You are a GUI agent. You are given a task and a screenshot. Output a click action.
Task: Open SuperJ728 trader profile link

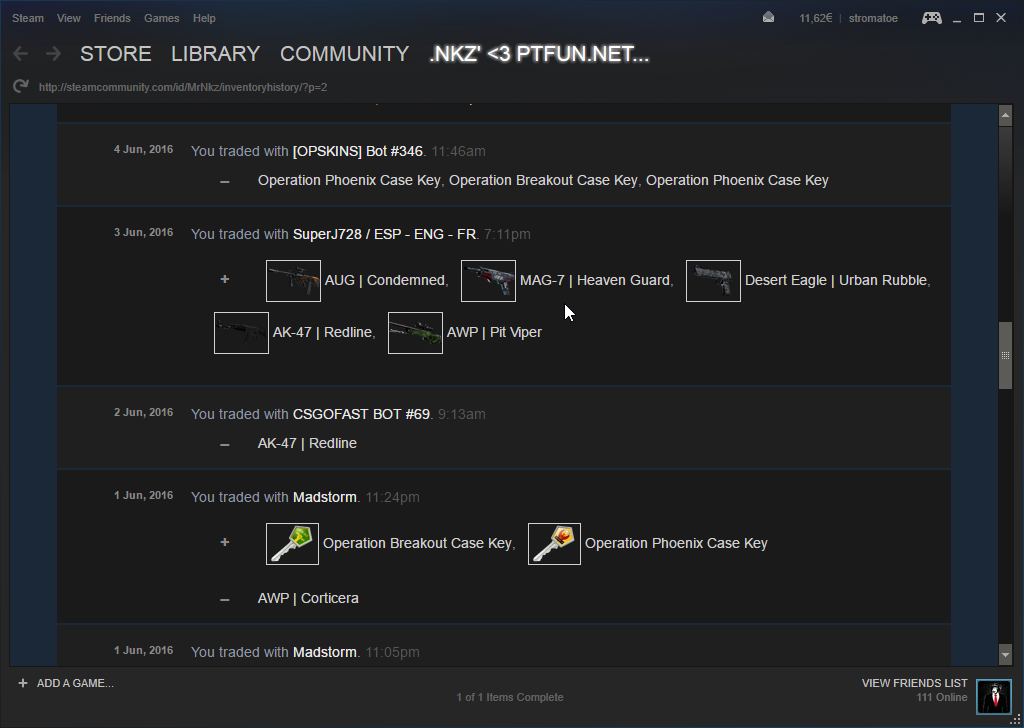(384, 234)
